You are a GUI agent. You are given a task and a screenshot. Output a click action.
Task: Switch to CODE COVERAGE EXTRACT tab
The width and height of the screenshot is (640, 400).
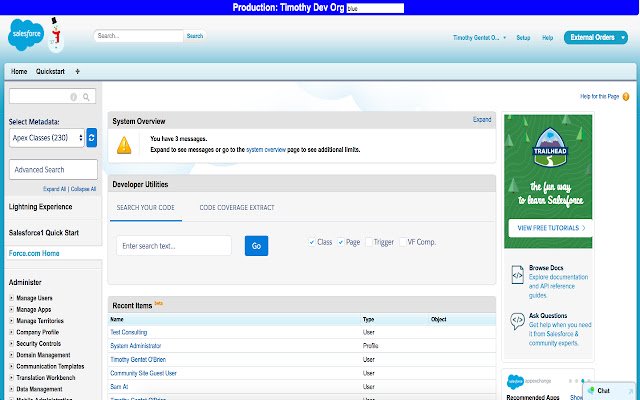pyautogui.click(x=237, y=208)
